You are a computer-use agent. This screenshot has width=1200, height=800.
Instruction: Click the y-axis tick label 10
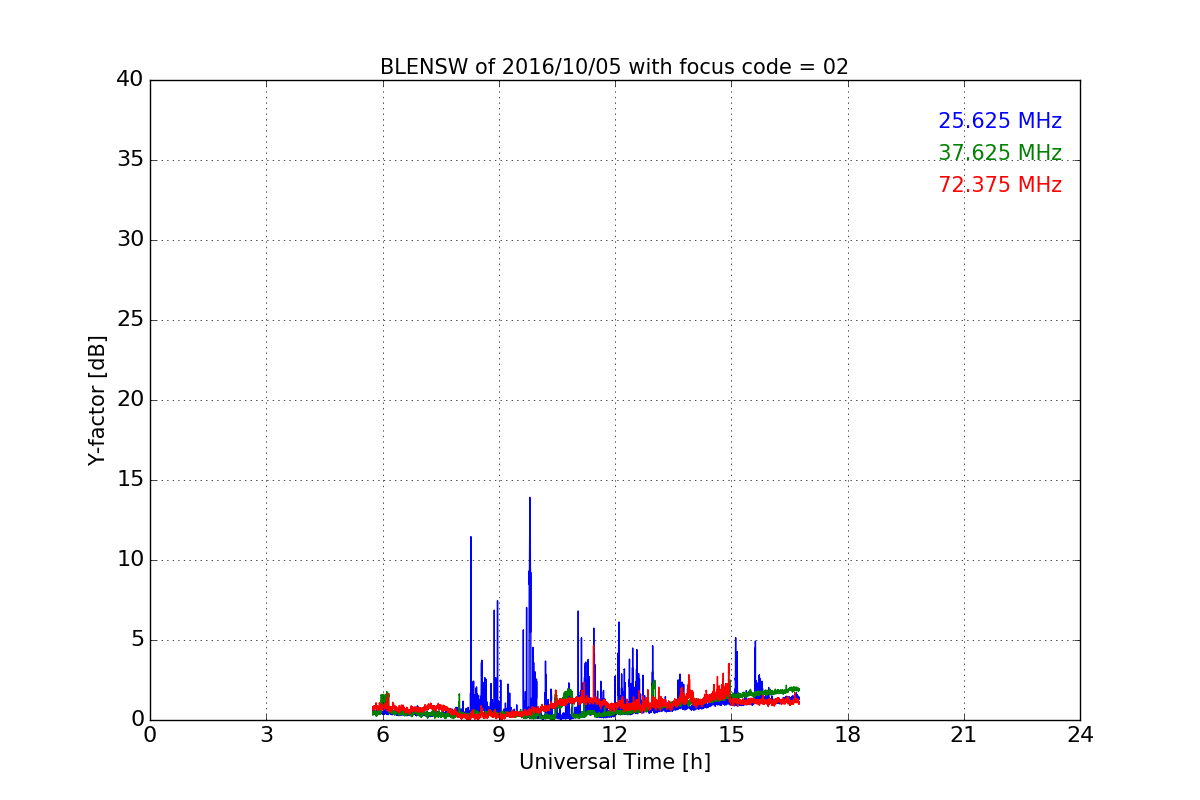click(130, 560)
